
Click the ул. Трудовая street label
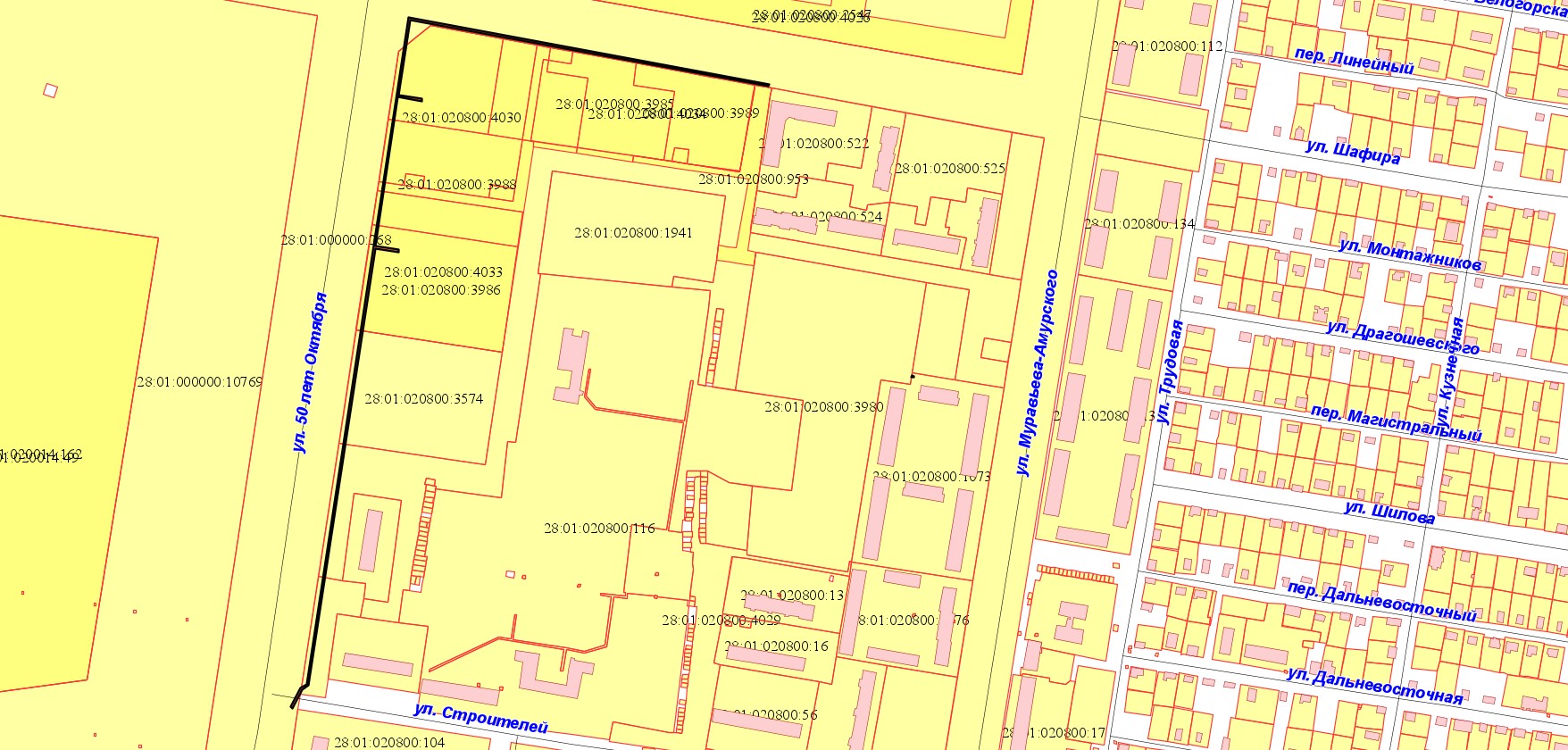[x=1170, y=372]
